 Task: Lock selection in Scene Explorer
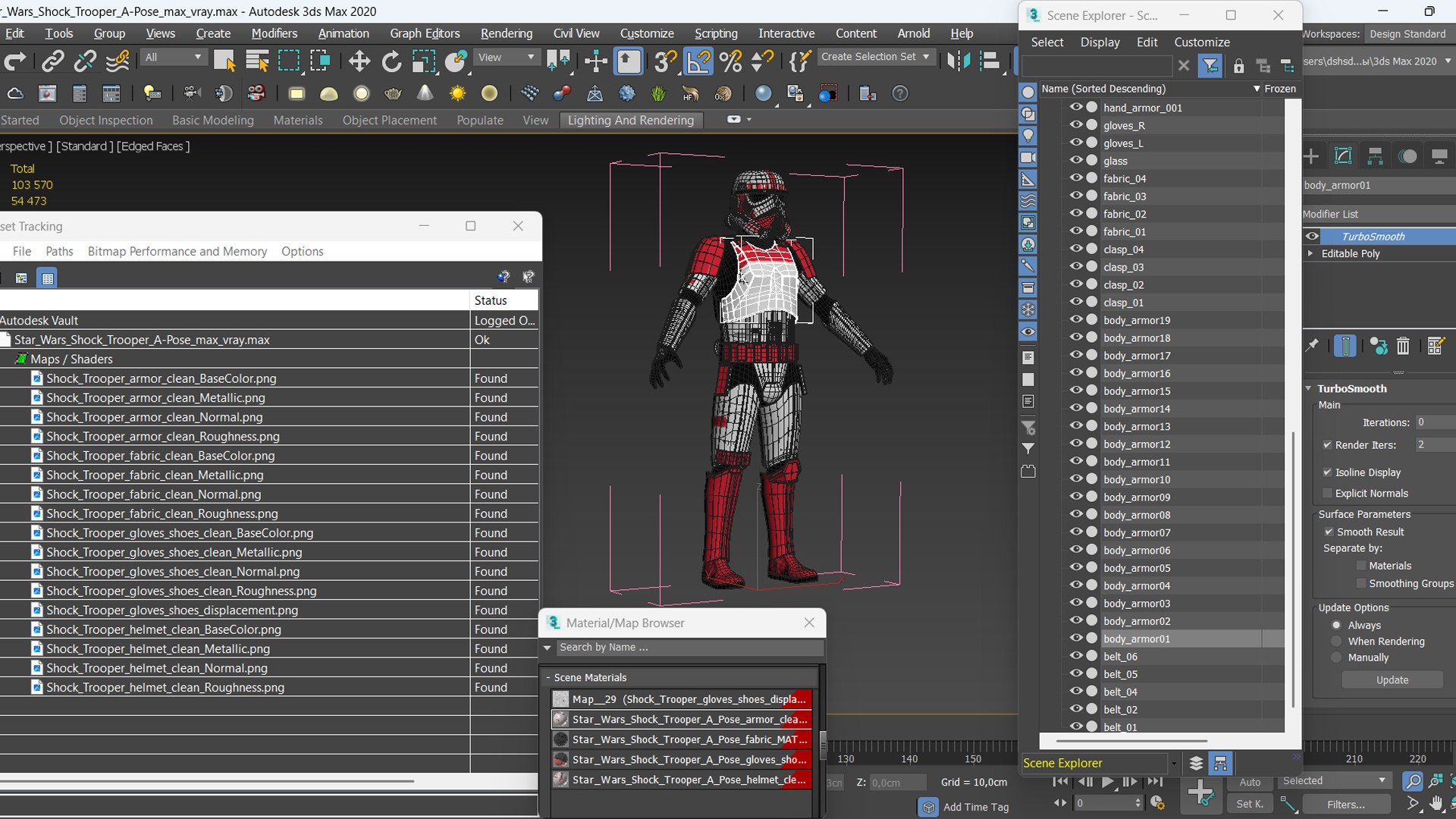[x=1238, y=66]
